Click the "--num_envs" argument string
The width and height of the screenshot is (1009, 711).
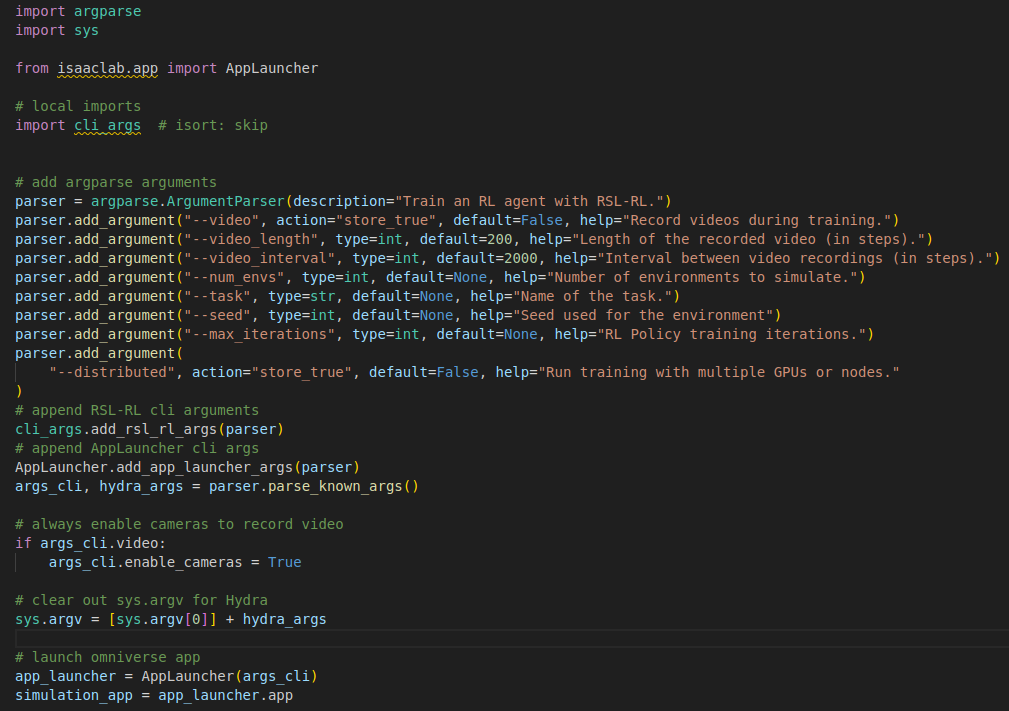tap(234, 277)
